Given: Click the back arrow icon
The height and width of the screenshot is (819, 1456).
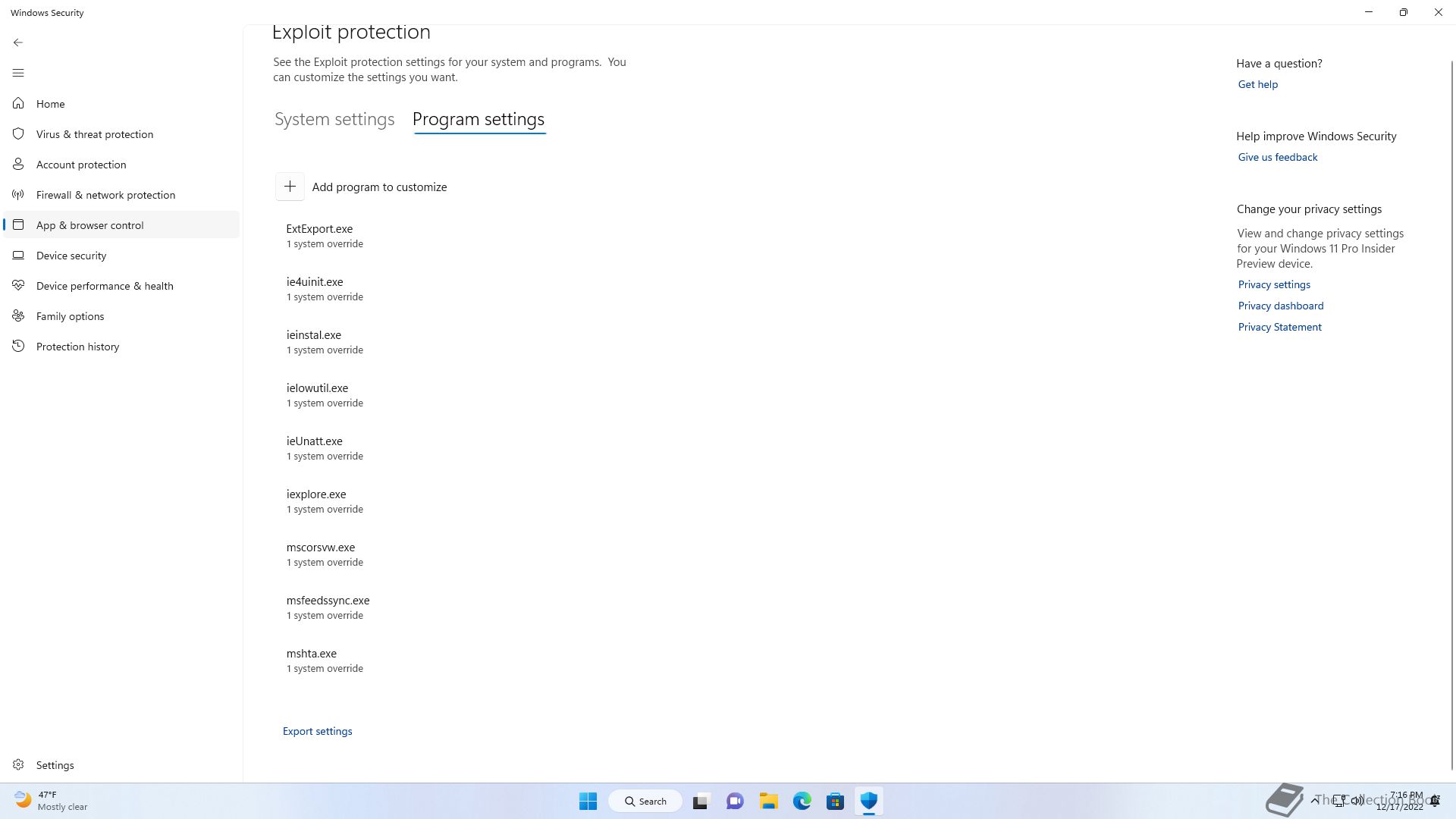Looking at the screenshot, I should (18, 42).
